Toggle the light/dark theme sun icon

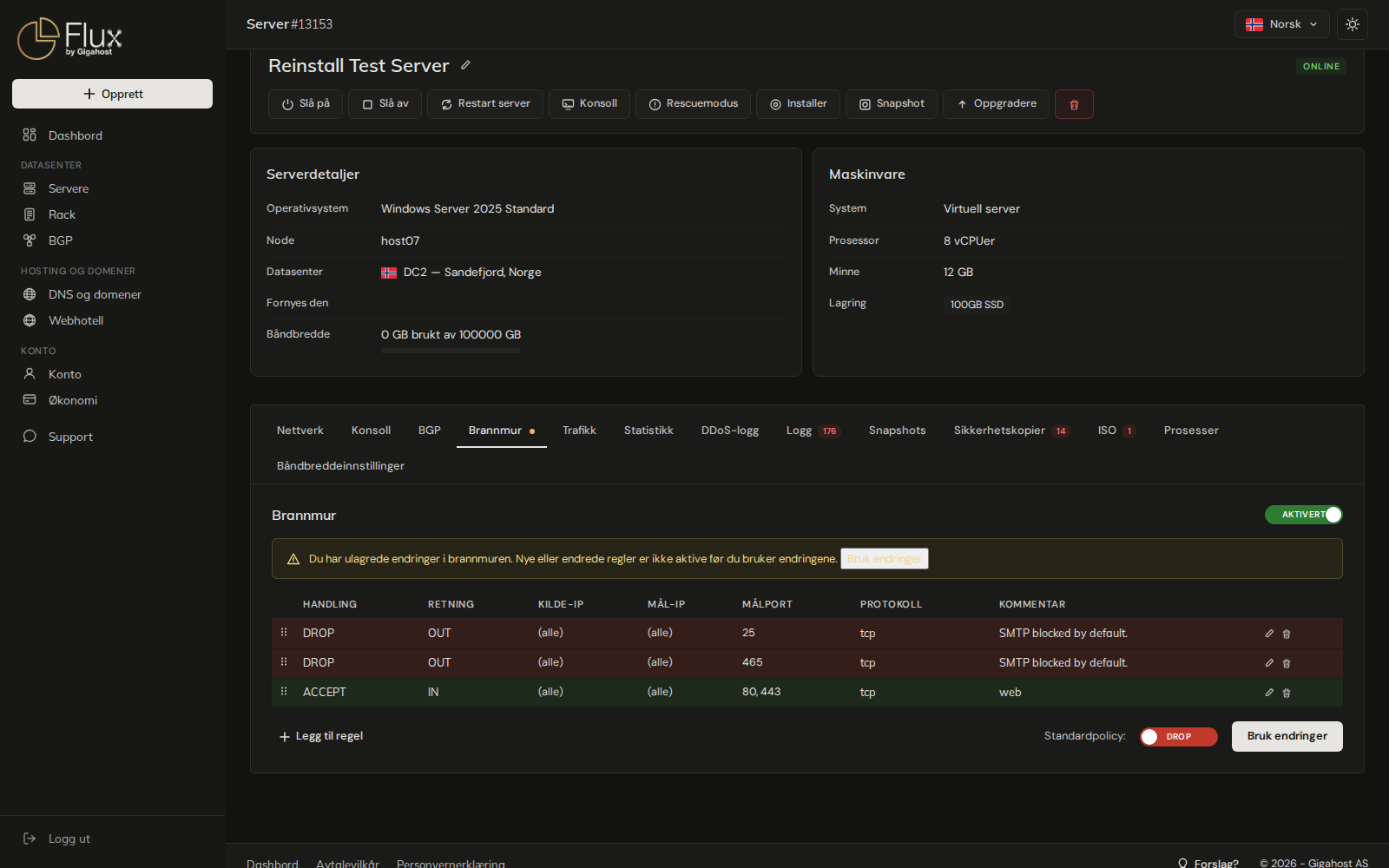1353,24
